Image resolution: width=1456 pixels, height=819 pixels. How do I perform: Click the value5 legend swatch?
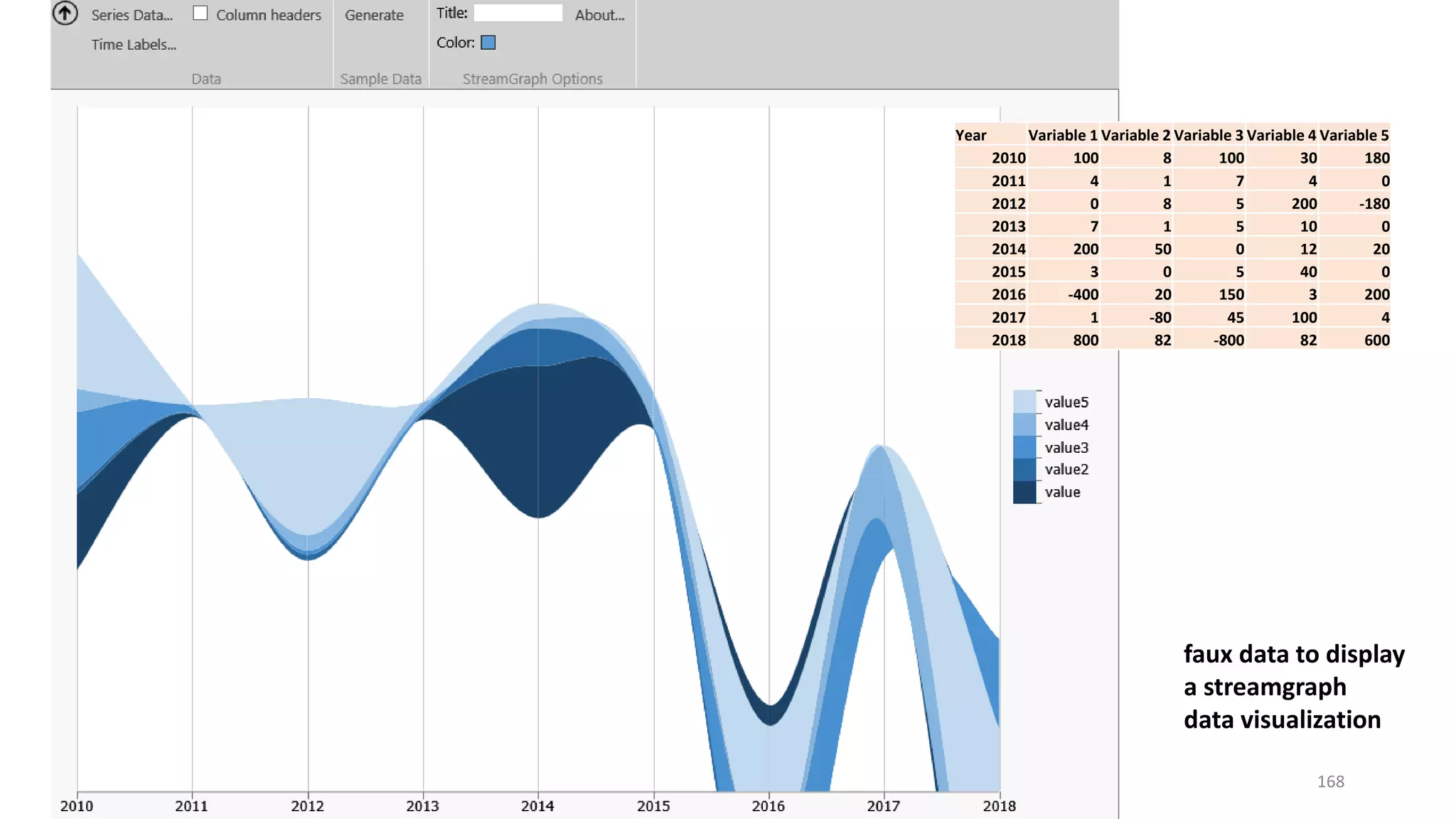click(1024, 401)
